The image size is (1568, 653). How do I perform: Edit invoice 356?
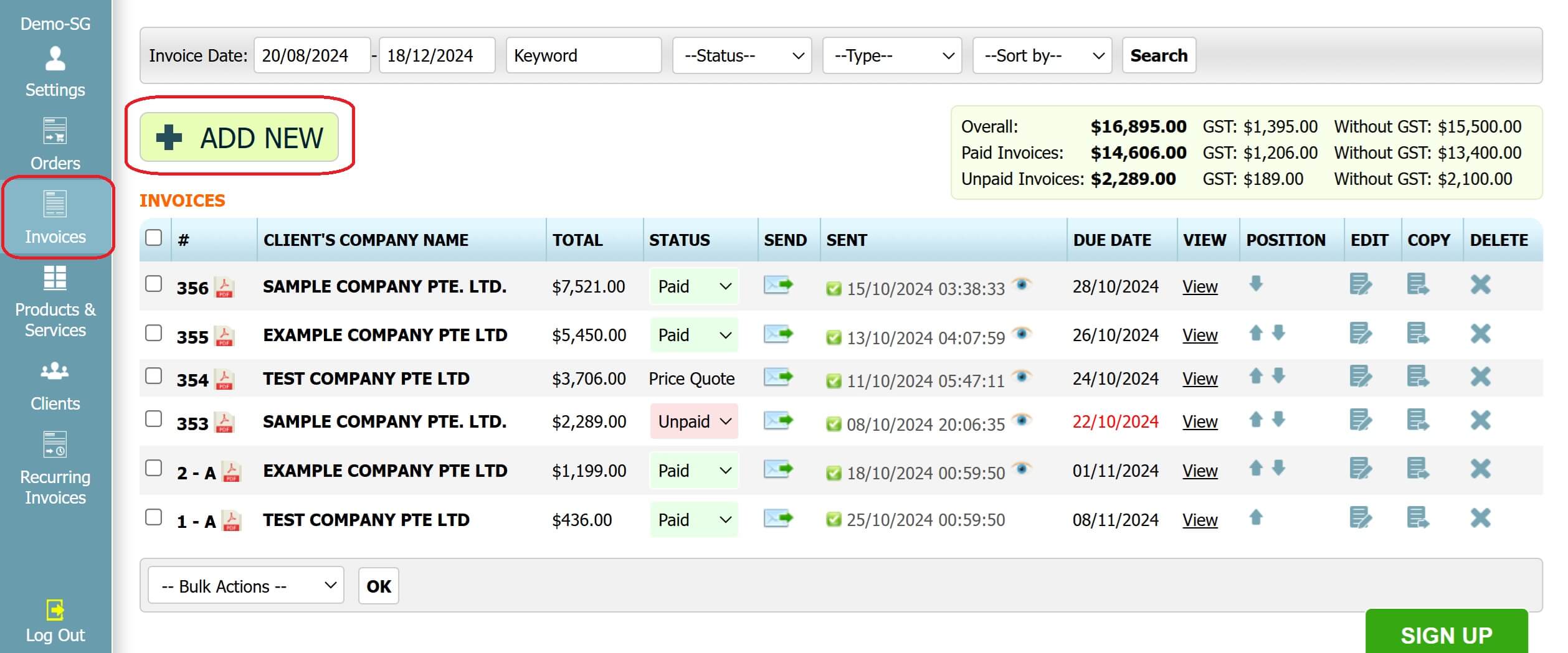point(1361,284)
